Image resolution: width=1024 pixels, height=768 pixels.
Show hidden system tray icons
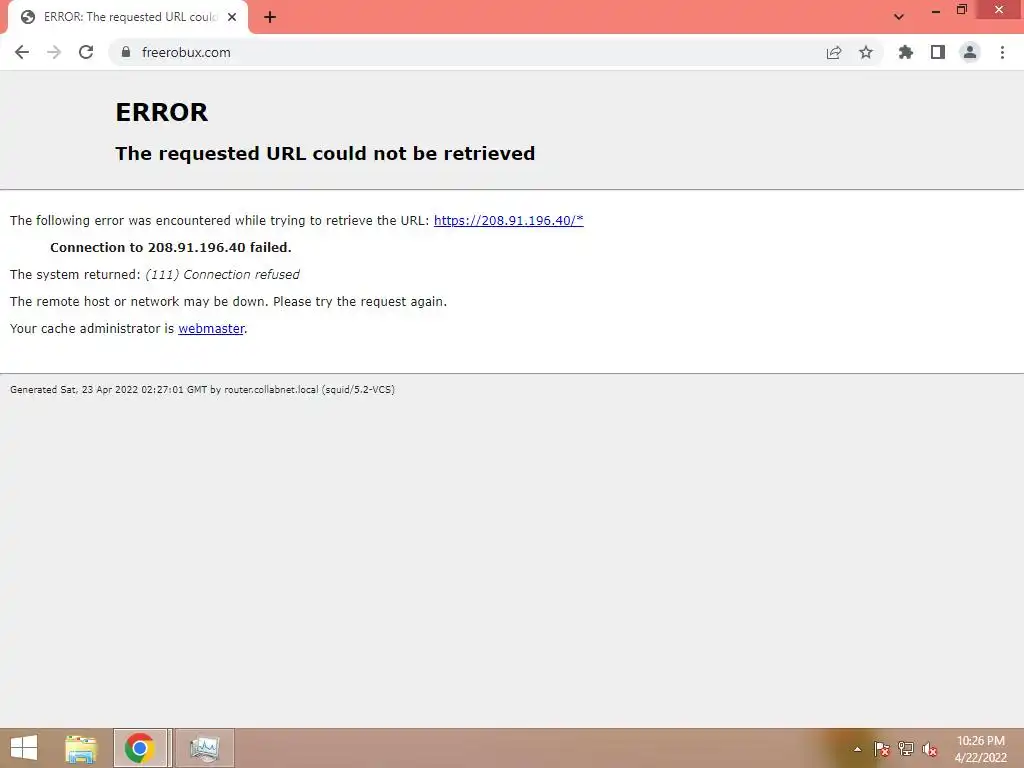[857, 749]
